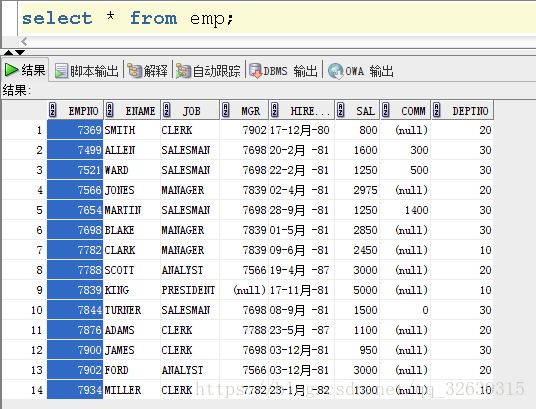Sort by the SAL column sort icon

click(340, 110)
